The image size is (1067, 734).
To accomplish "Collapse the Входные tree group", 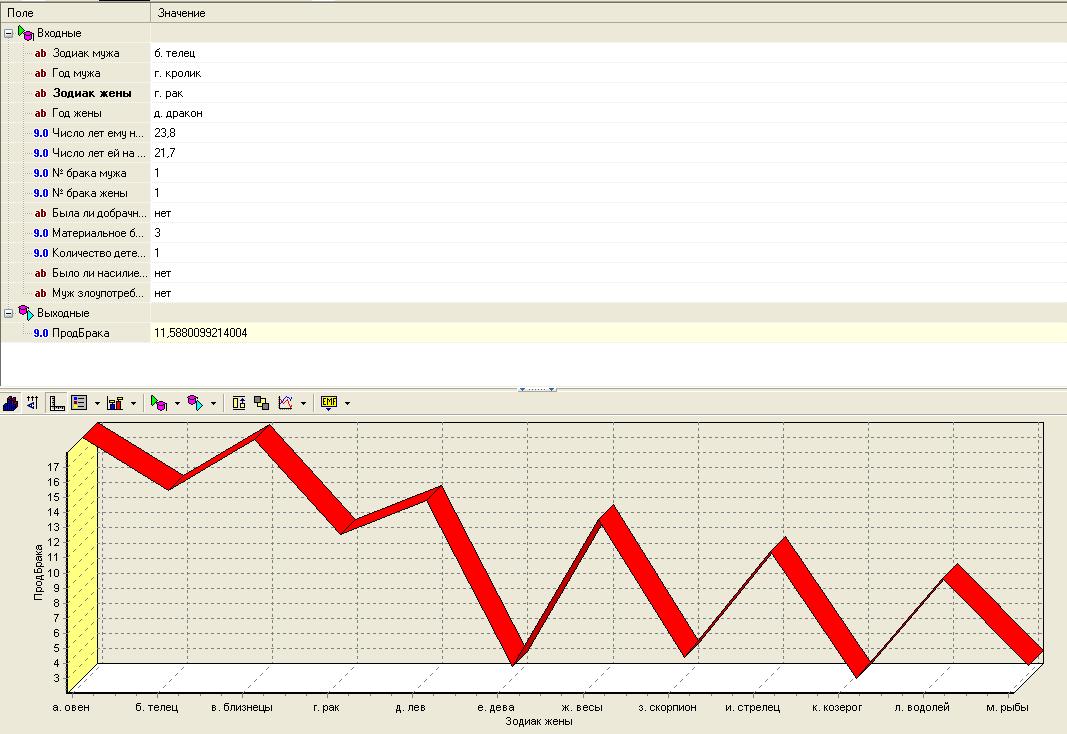I will 8,33.
